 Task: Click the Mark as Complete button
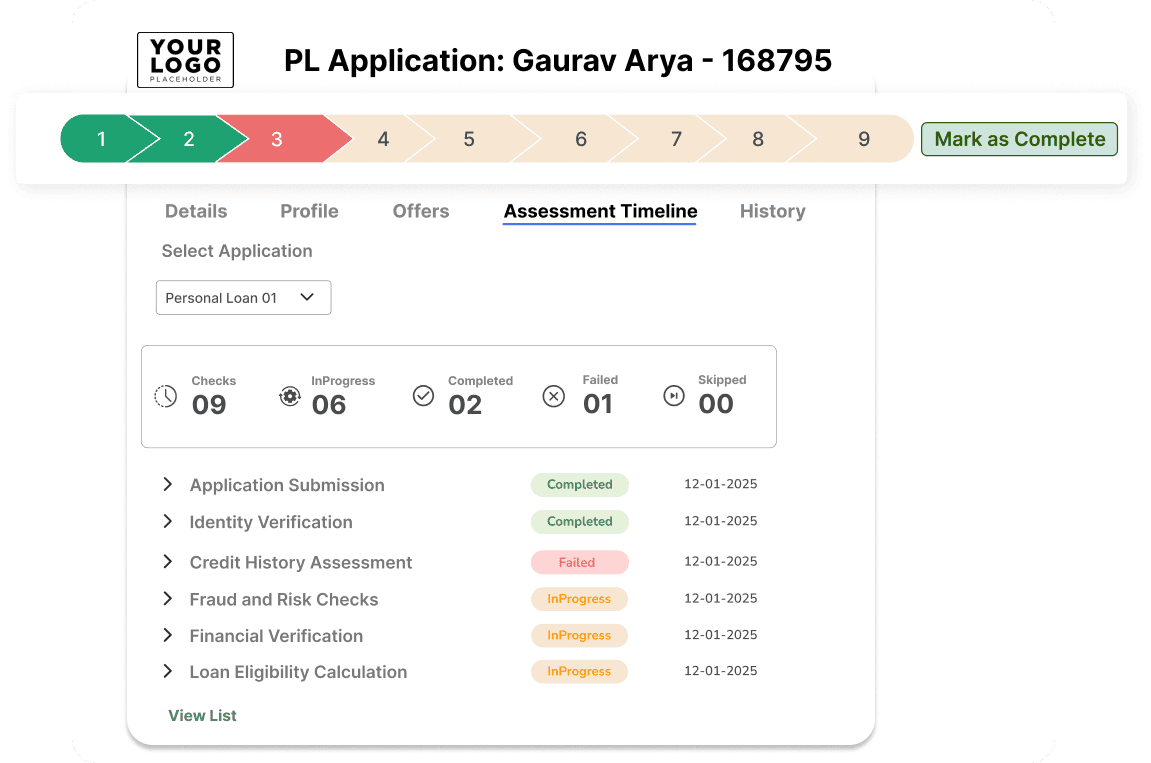(1019, 139)
